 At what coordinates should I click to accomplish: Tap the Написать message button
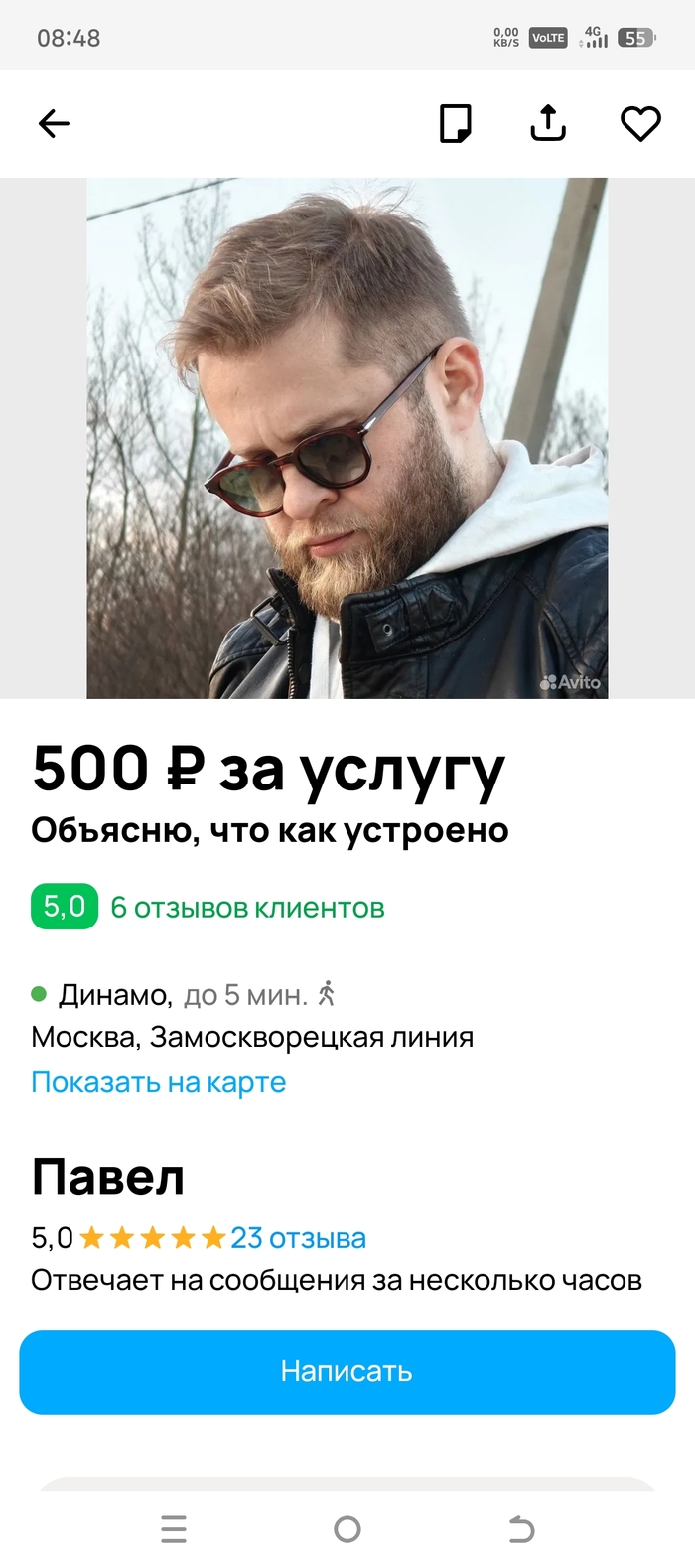[347, 1371]
